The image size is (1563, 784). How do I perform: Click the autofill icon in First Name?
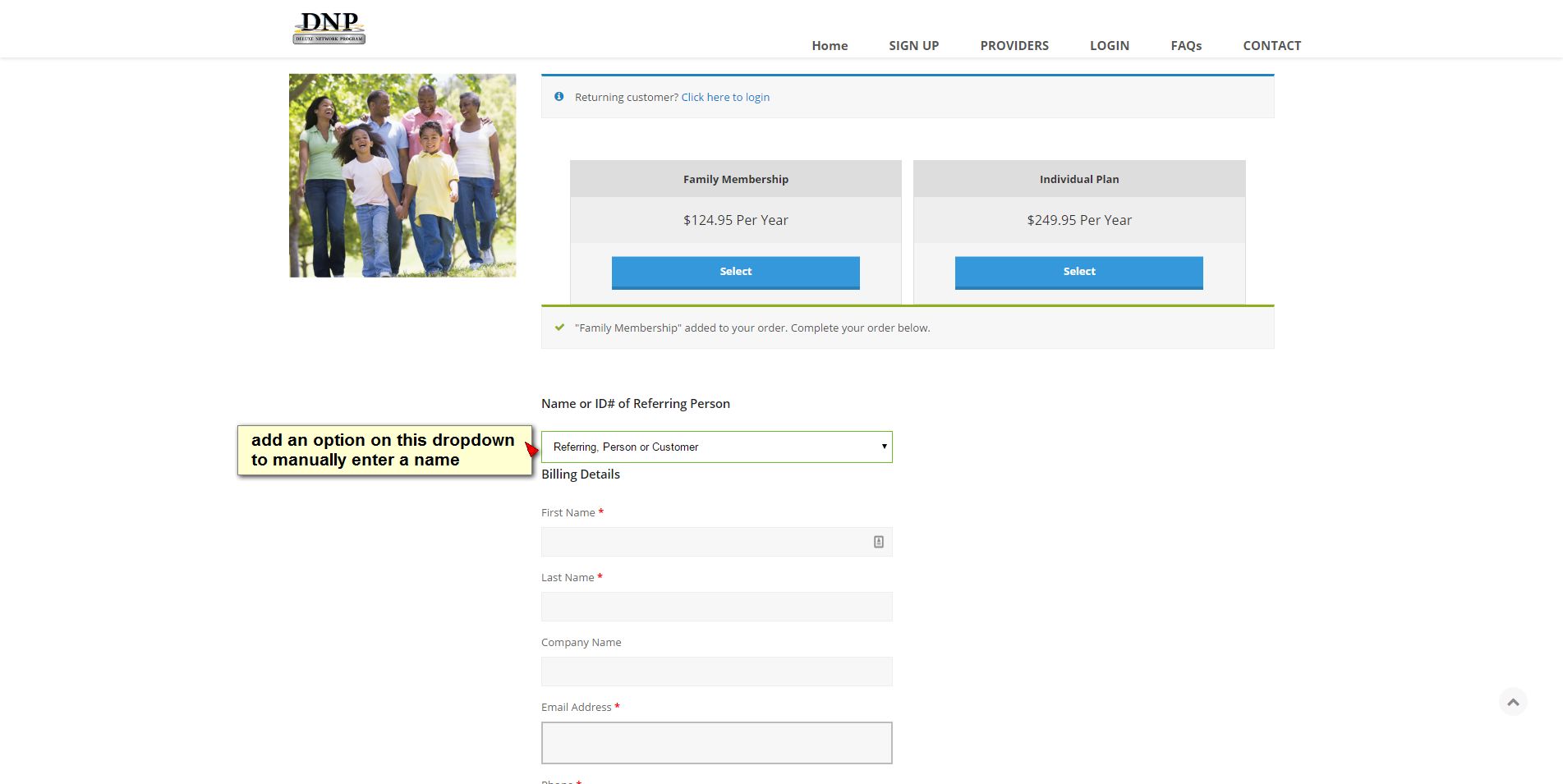[x=879, y=542]
